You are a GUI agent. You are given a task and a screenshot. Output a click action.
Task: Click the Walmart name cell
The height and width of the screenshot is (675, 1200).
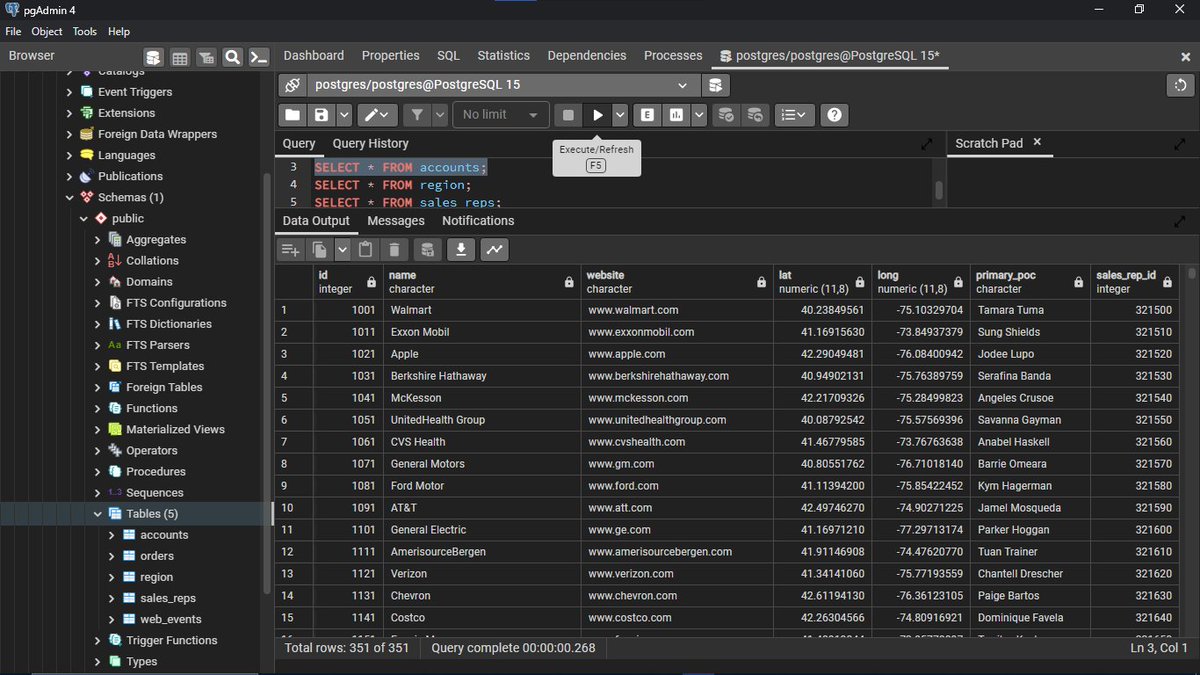(482, 310)
